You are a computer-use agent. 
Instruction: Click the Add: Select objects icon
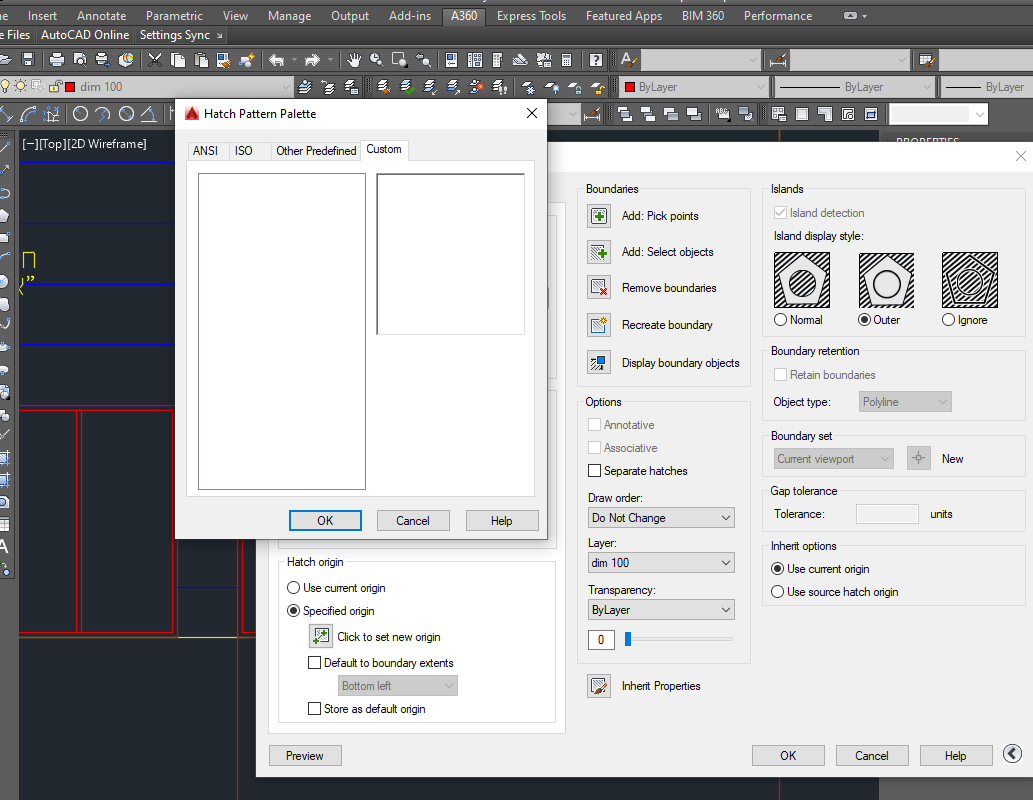tap(599, 252)
